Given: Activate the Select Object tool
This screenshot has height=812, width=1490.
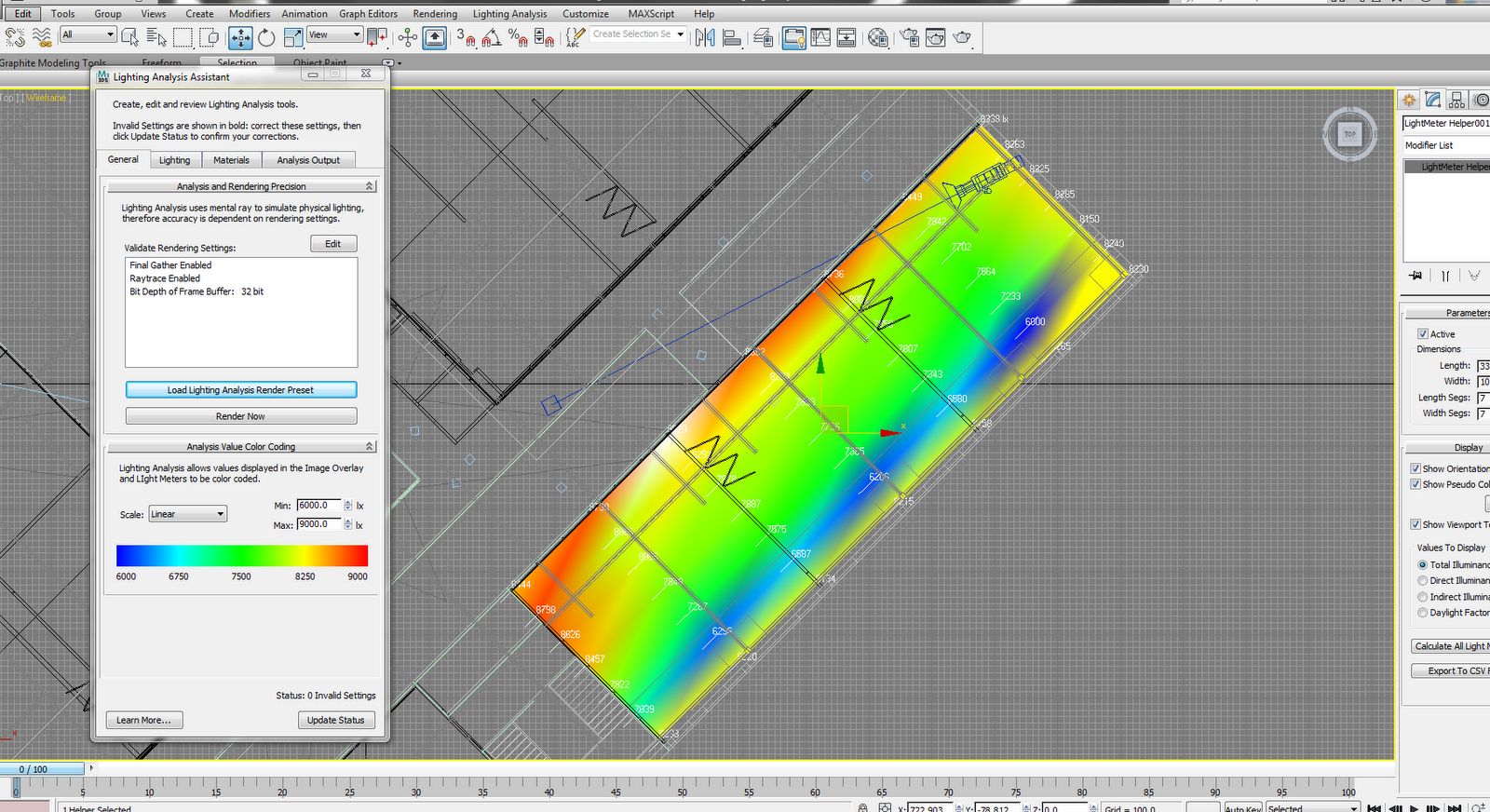Looking at the screenshot, I should (x=130, y=37).
